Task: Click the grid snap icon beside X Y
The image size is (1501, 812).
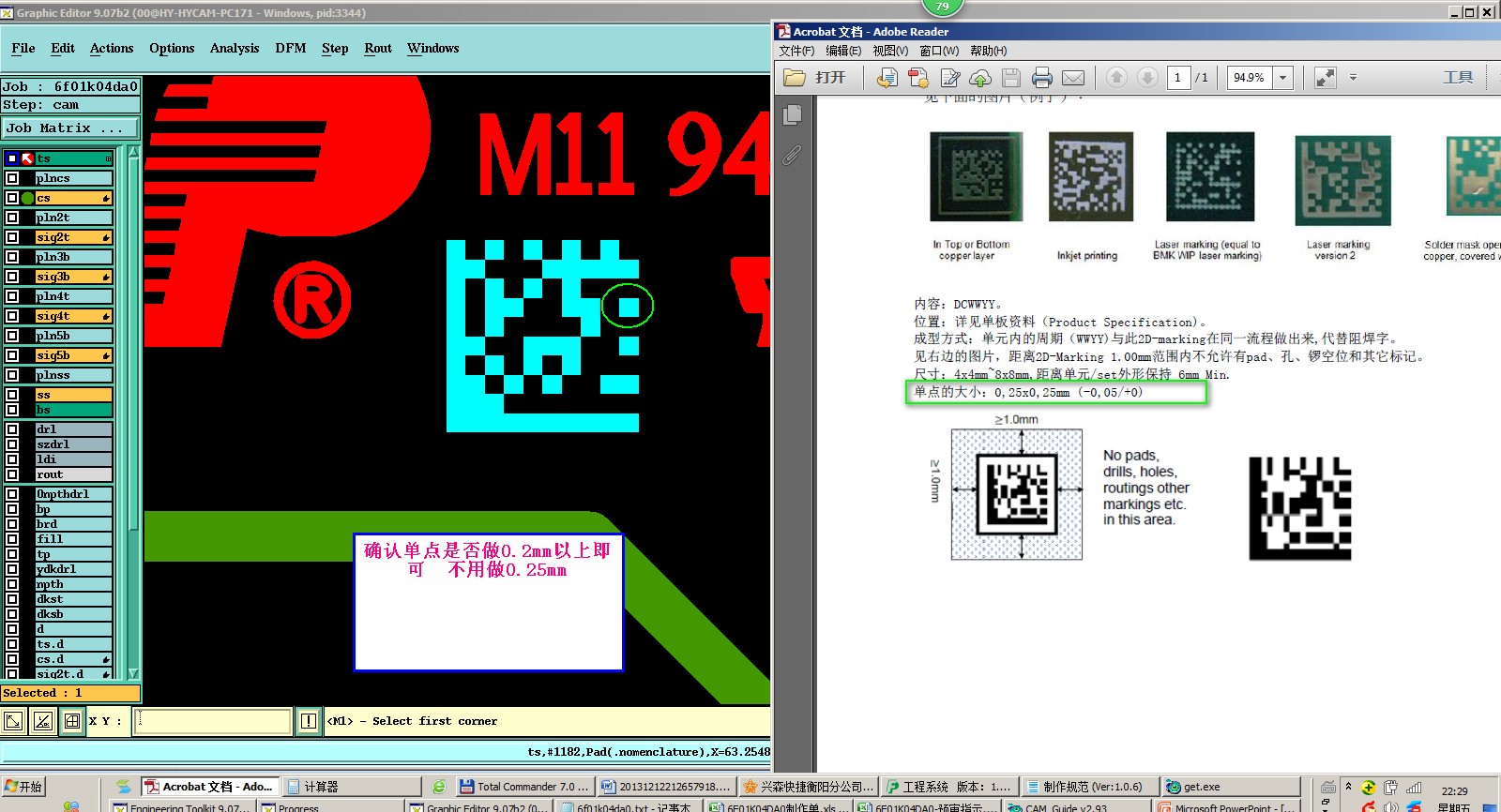Action: 72,721
